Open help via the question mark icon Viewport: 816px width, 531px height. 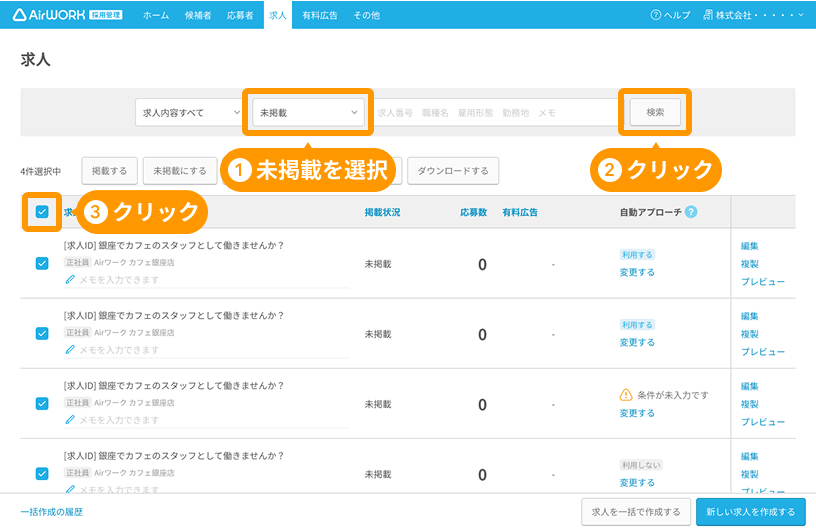coord(656,15)
